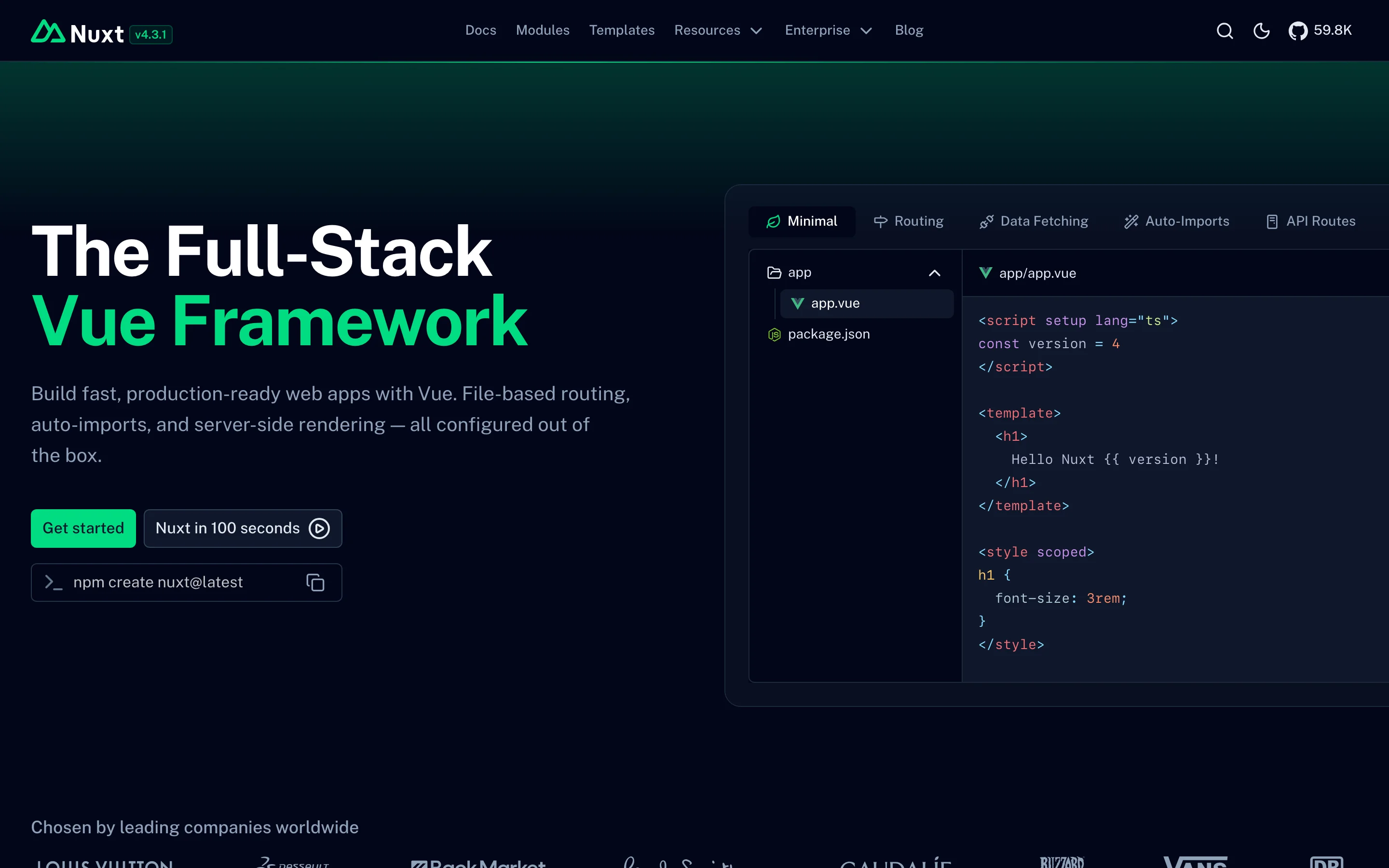
Task: Open search with the magnifier icon
Action: pyautogui.click(x=1224, y=31)
